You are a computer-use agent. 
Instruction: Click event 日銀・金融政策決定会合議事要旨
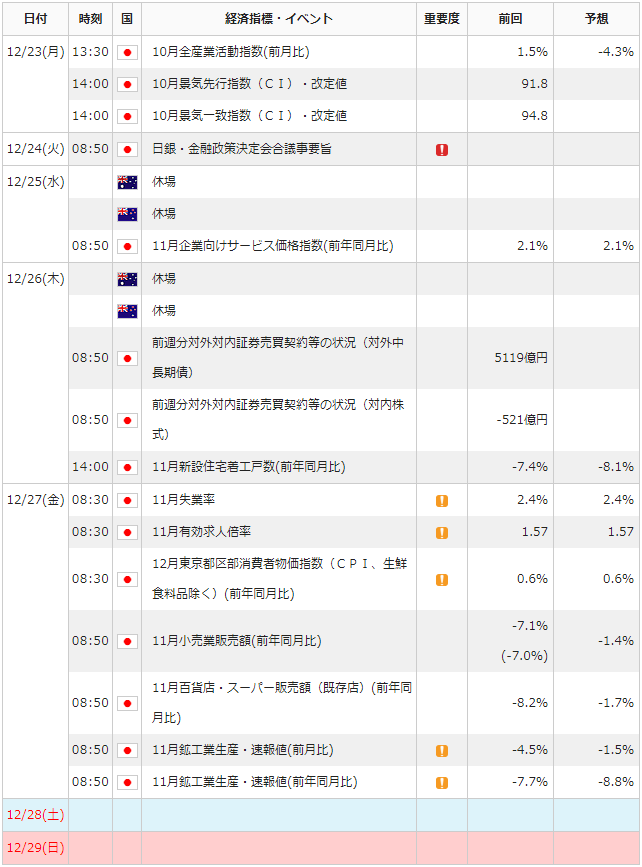[242, 149]
